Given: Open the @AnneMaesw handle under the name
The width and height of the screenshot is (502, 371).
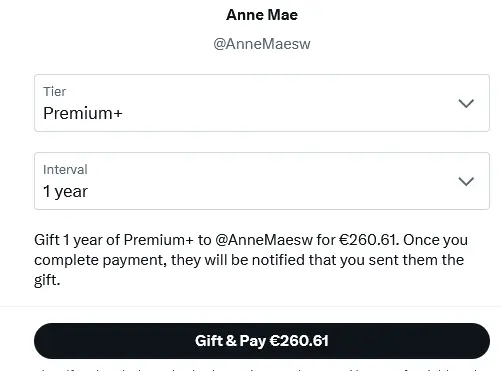Looking at the screenshot, I should tap(262, 44).
